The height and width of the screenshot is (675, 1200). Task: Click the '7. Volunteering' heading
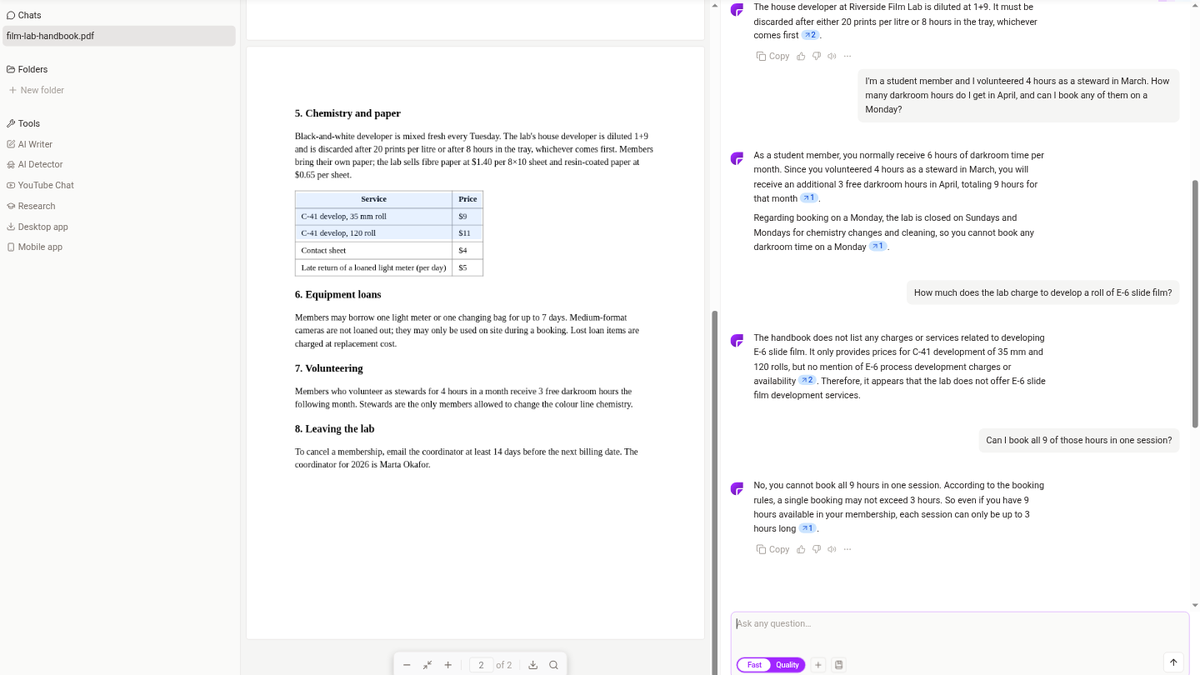click(329, 369)
